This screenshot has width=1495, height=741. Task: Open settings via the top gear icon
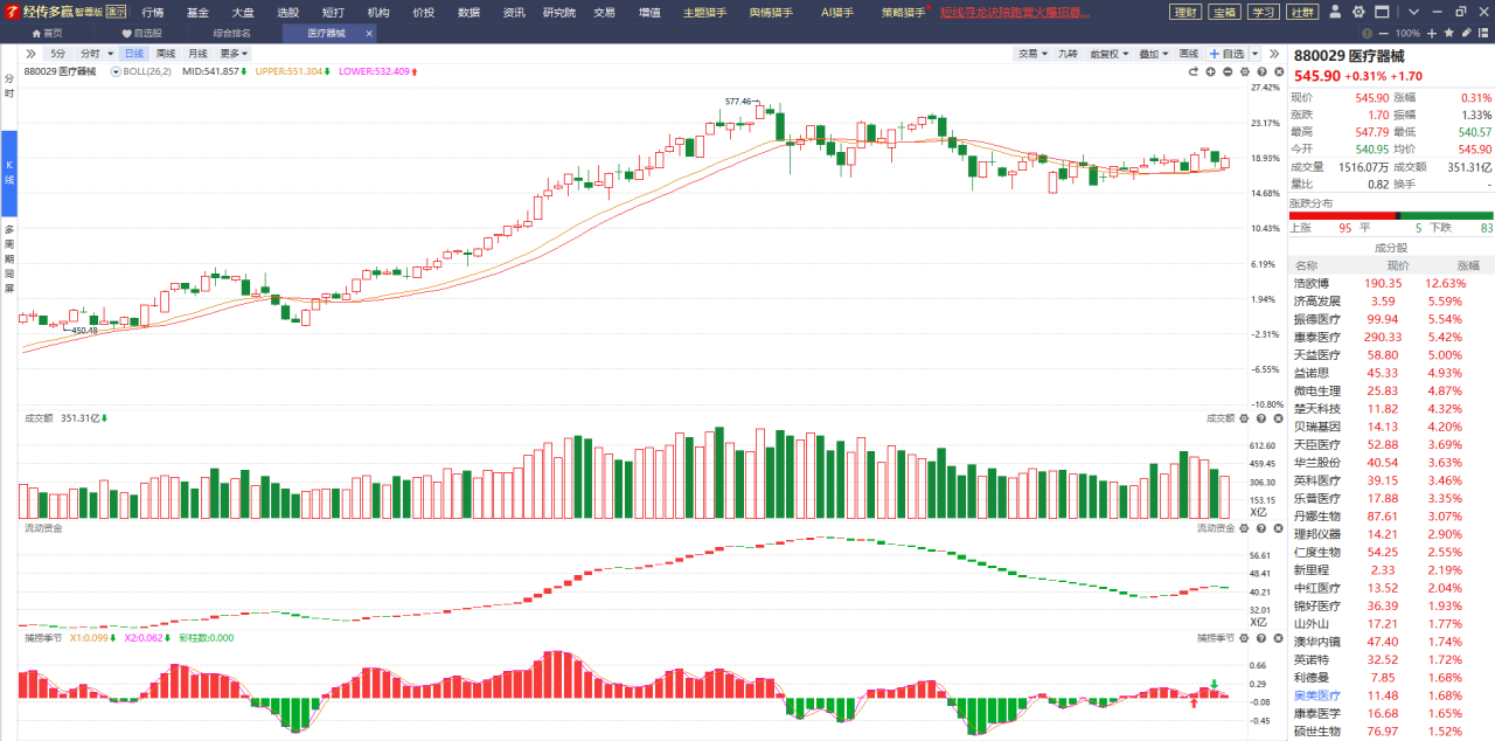(x=1358, y=12)
